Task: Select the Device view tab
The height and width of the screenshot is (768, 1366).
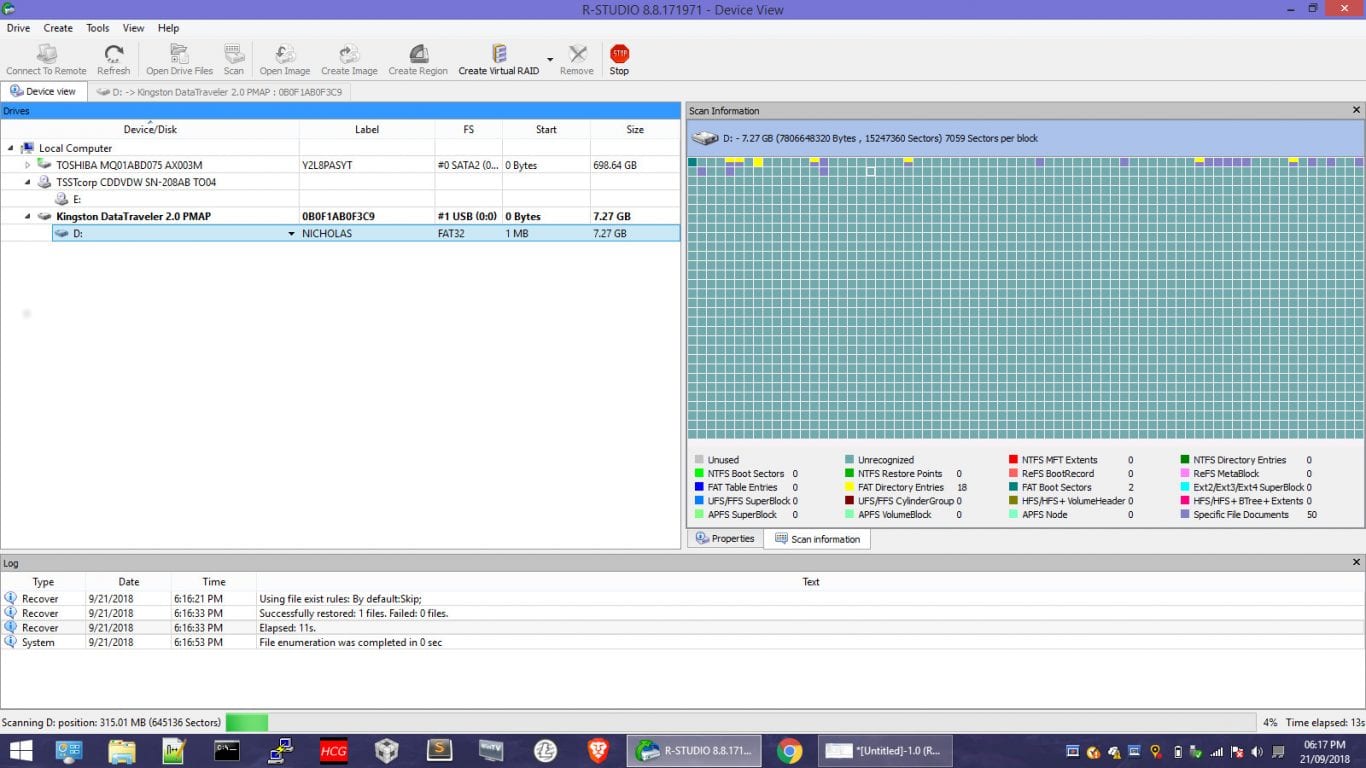Action: point(43,92)
